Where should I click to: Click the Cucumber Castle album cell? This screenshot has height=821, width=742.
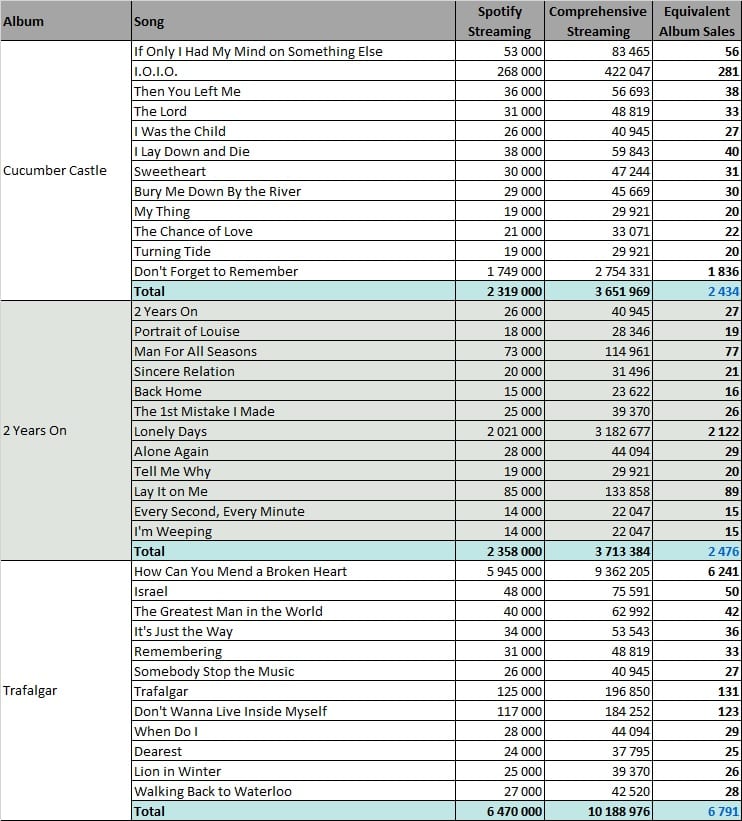65,171
